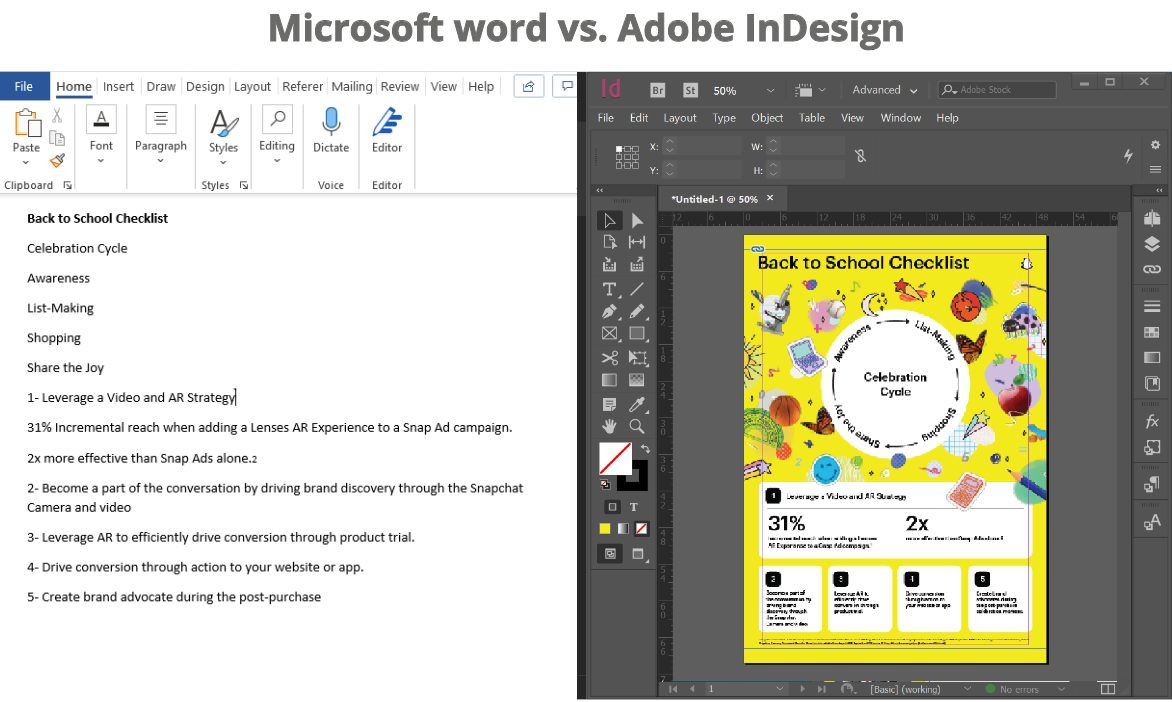Toggle formatting affects container
This screenshot has width=1172, height=702.
click(x=612, y=507)
